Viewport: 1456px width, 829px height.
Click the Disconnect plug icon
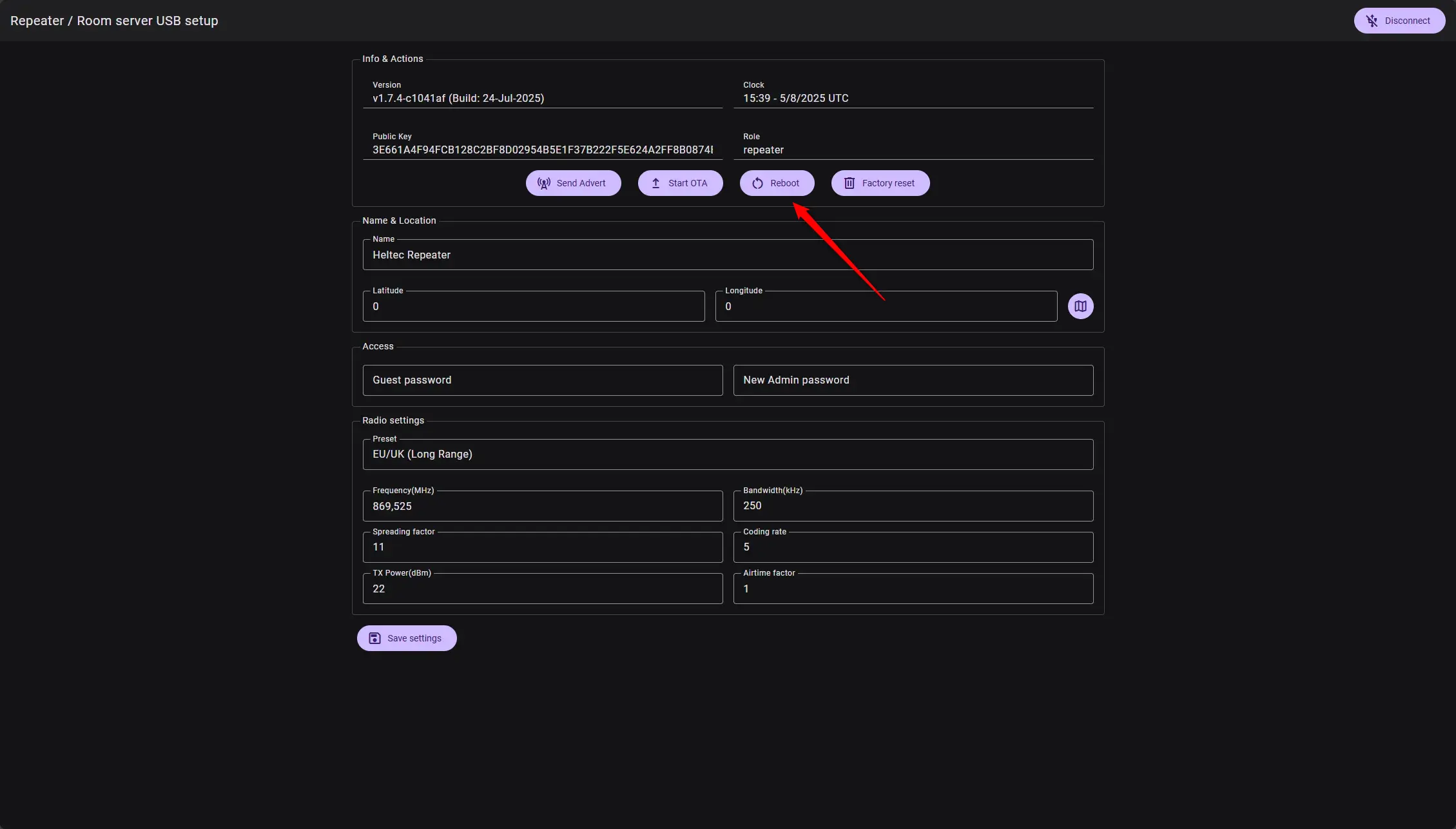pos(1372,21)
